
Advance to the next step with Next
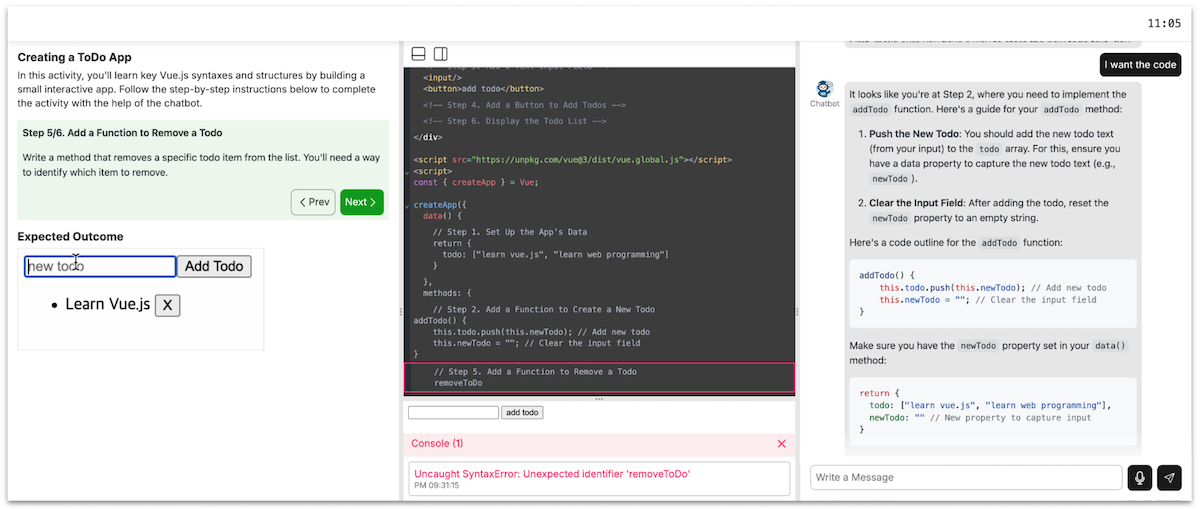[x=362, y=202]
